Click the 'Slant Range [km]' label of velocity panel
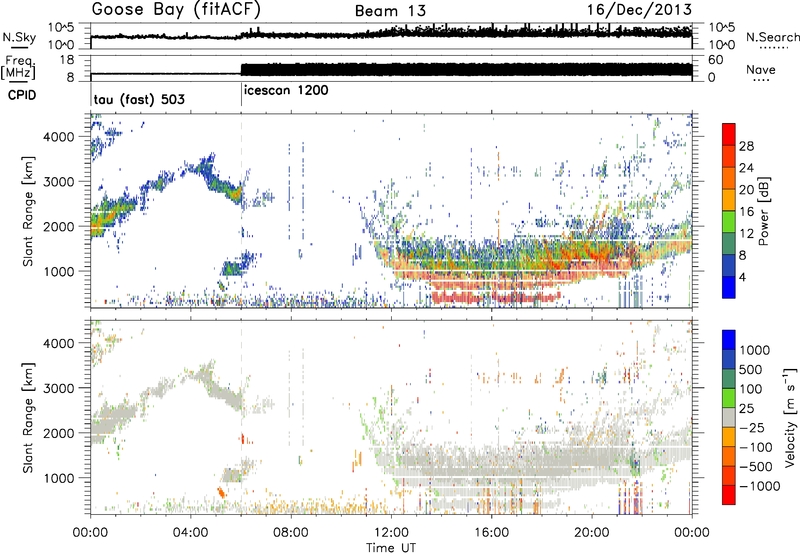The height and width of the screenshot is (554, 800). 28,417
